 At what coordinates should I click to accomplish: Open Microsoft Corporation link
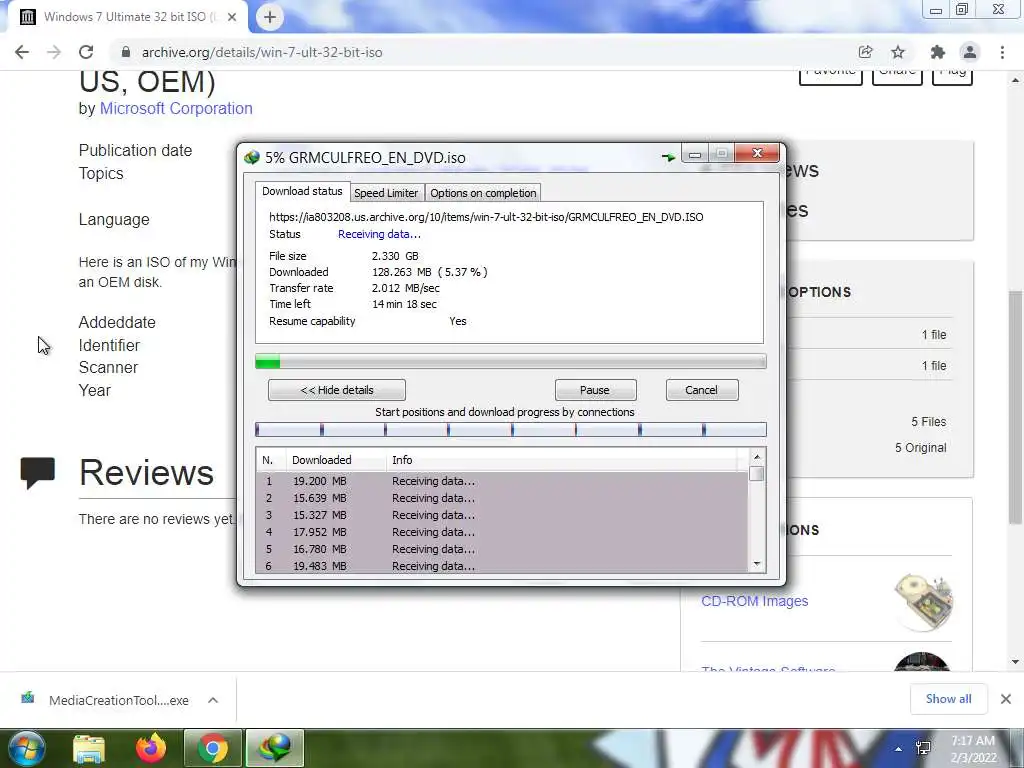(176, 108)
